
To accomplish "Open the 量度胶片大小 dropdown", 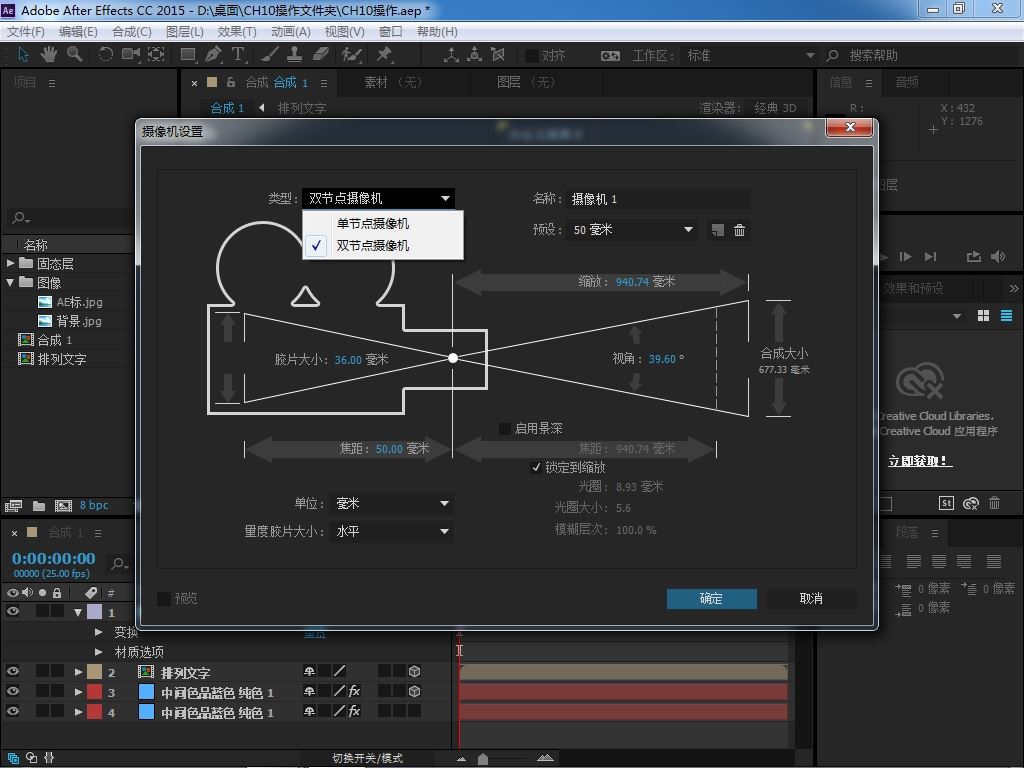I will point(391,532).
